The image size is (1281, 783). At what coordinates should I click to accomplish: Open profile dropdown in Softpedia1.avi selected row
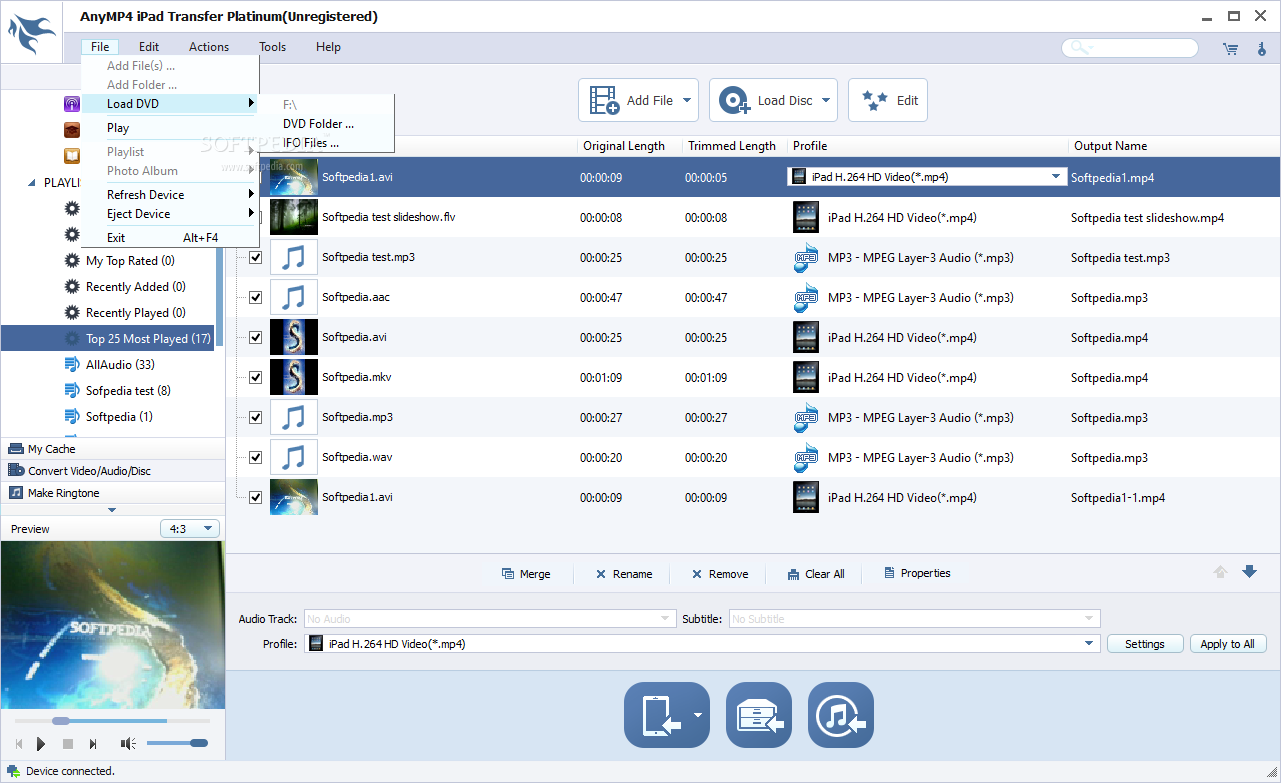1056,177
